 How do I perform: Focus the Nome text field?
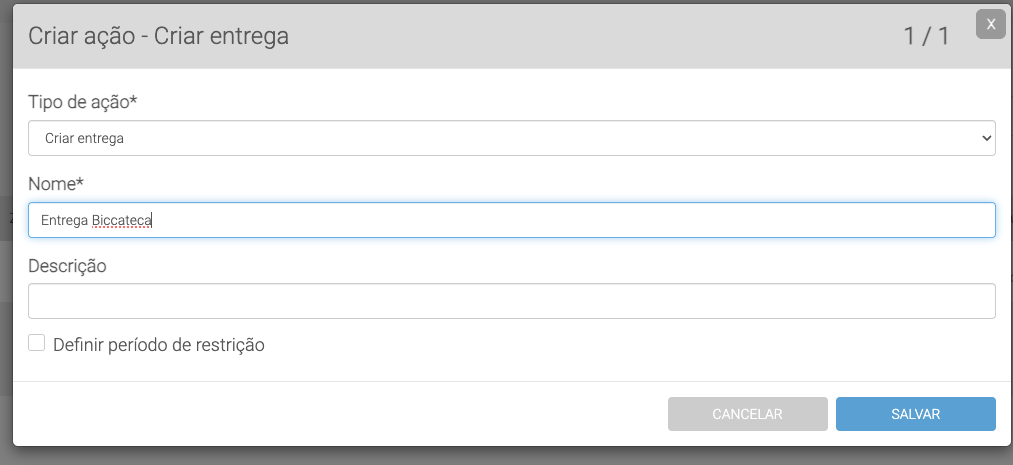510,220
